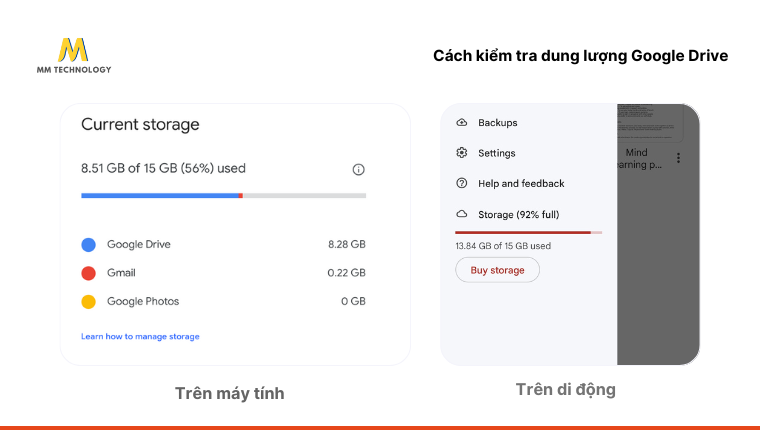The width and height of the screenshot is (760, 430).
Task: Click the yellow Google Photos color dot
Action: 88,302
